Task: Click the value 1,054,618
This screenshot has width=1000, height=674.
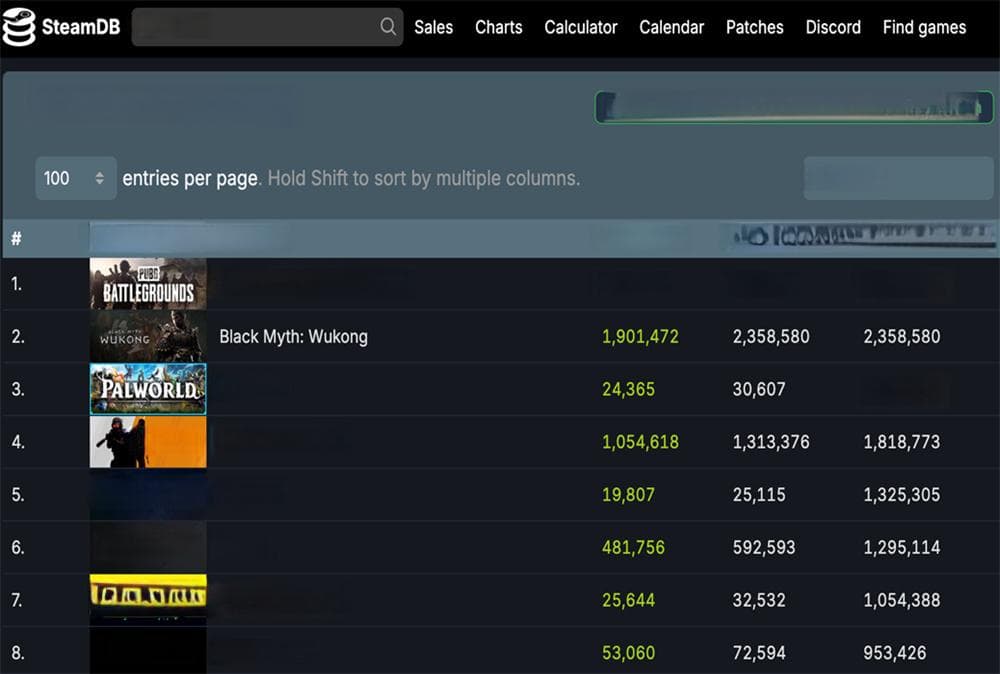Action: (640, 442)
